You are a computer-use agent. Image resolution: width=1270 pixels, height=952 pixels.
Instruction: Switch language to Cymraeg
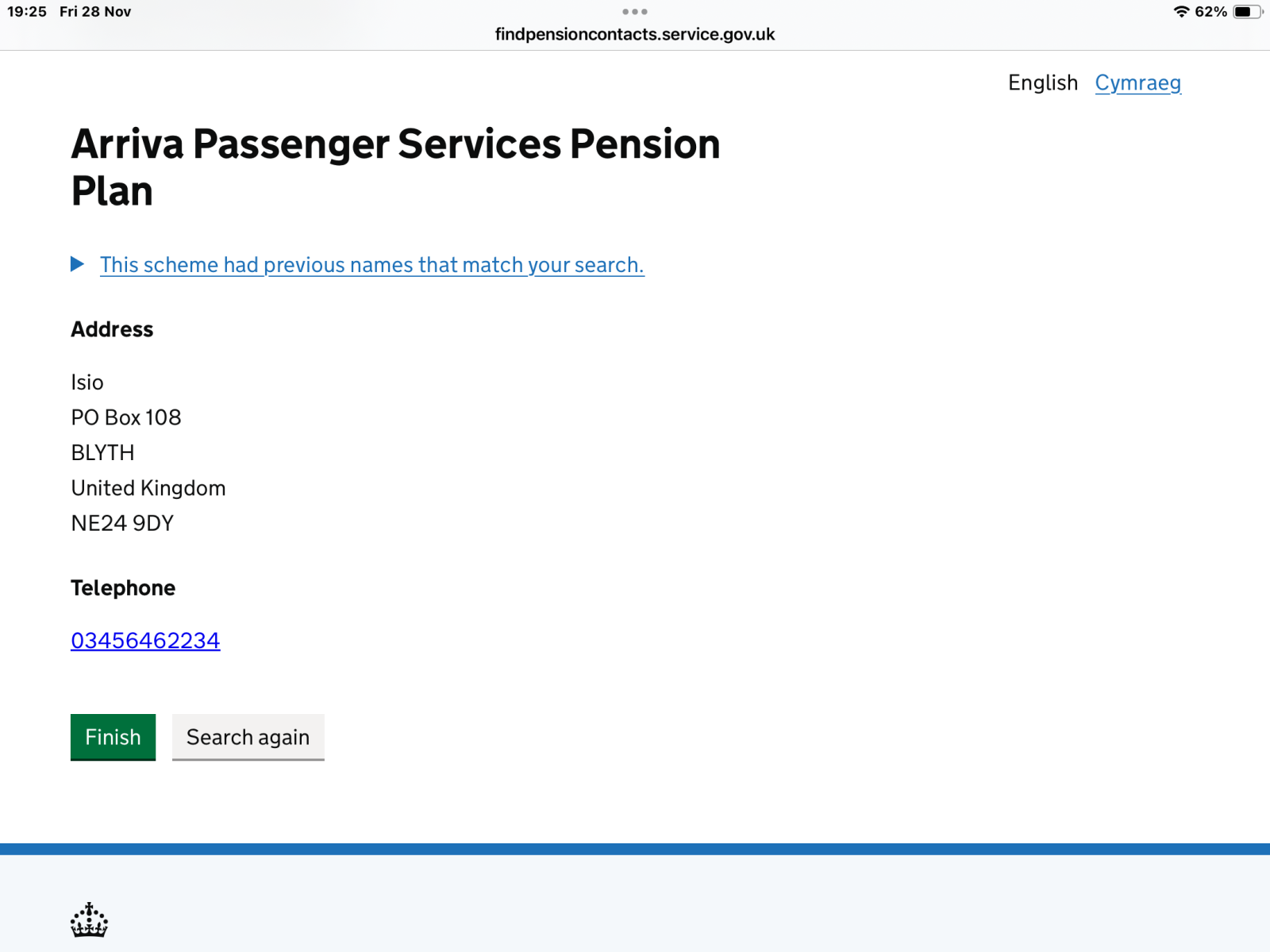coord(1137,83)
